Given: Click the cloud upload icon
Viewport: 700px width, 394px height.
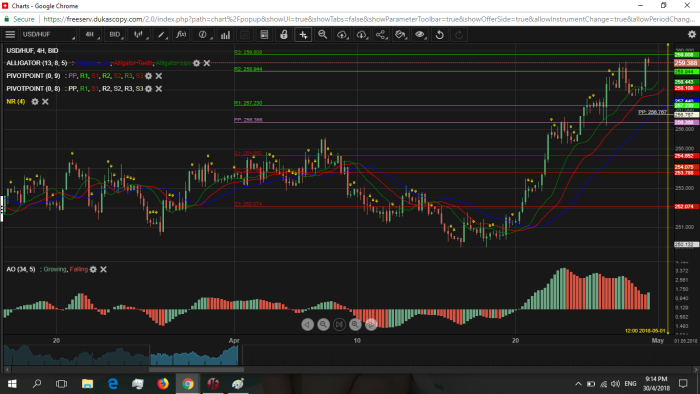Looking at the screenshot, I should 342,34.
